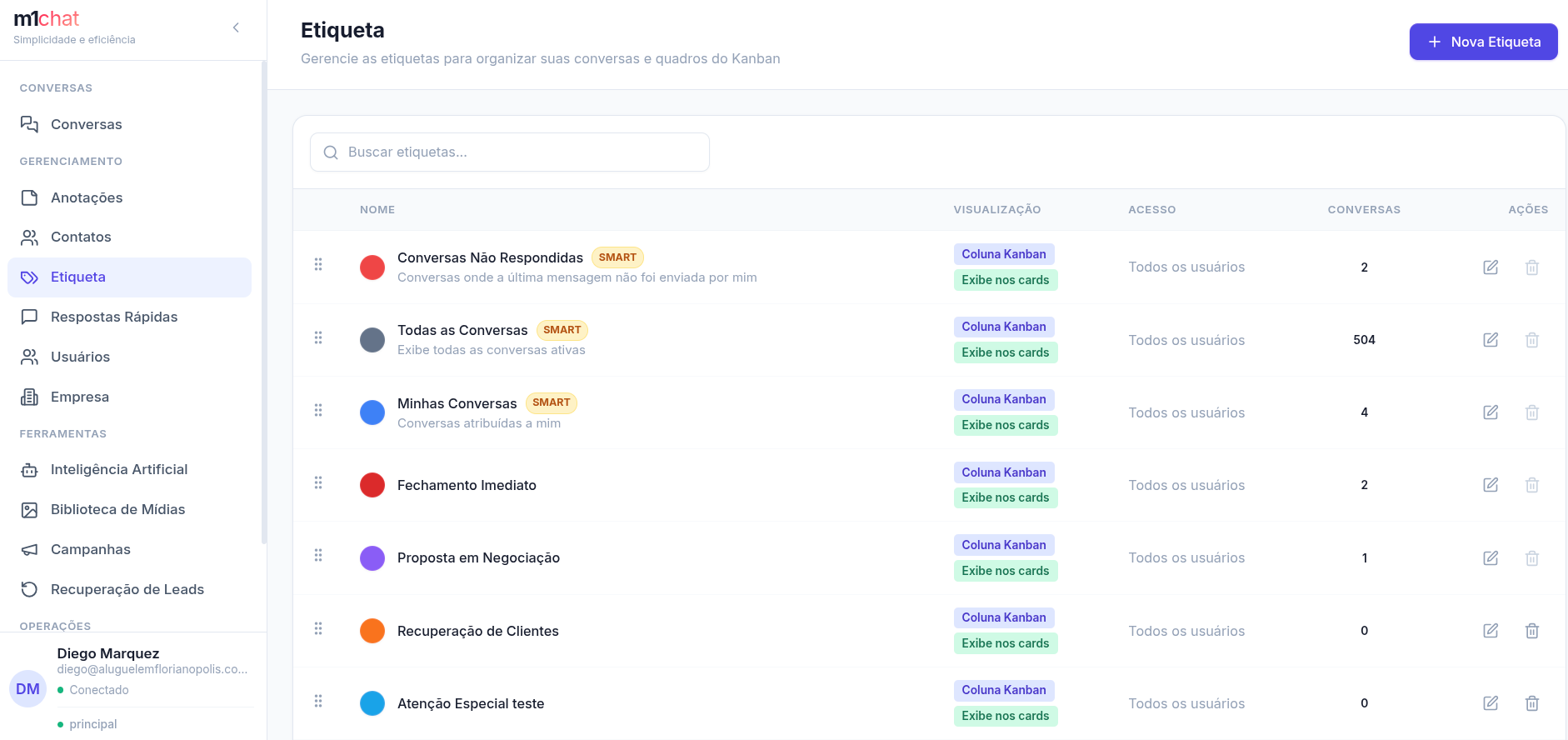Click blue color dot of Minhas Conversas
Image resolution: width=1568 pixels, height=740 pixels.
point(372,412)
